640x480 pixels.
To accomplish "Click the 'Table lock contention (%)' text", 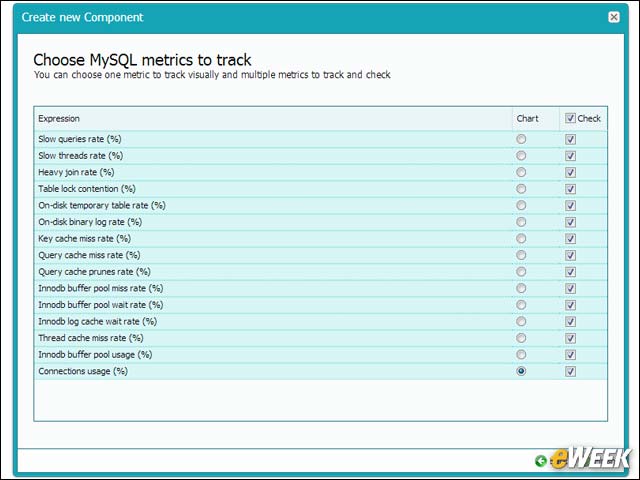I will [x=87, y=189].
